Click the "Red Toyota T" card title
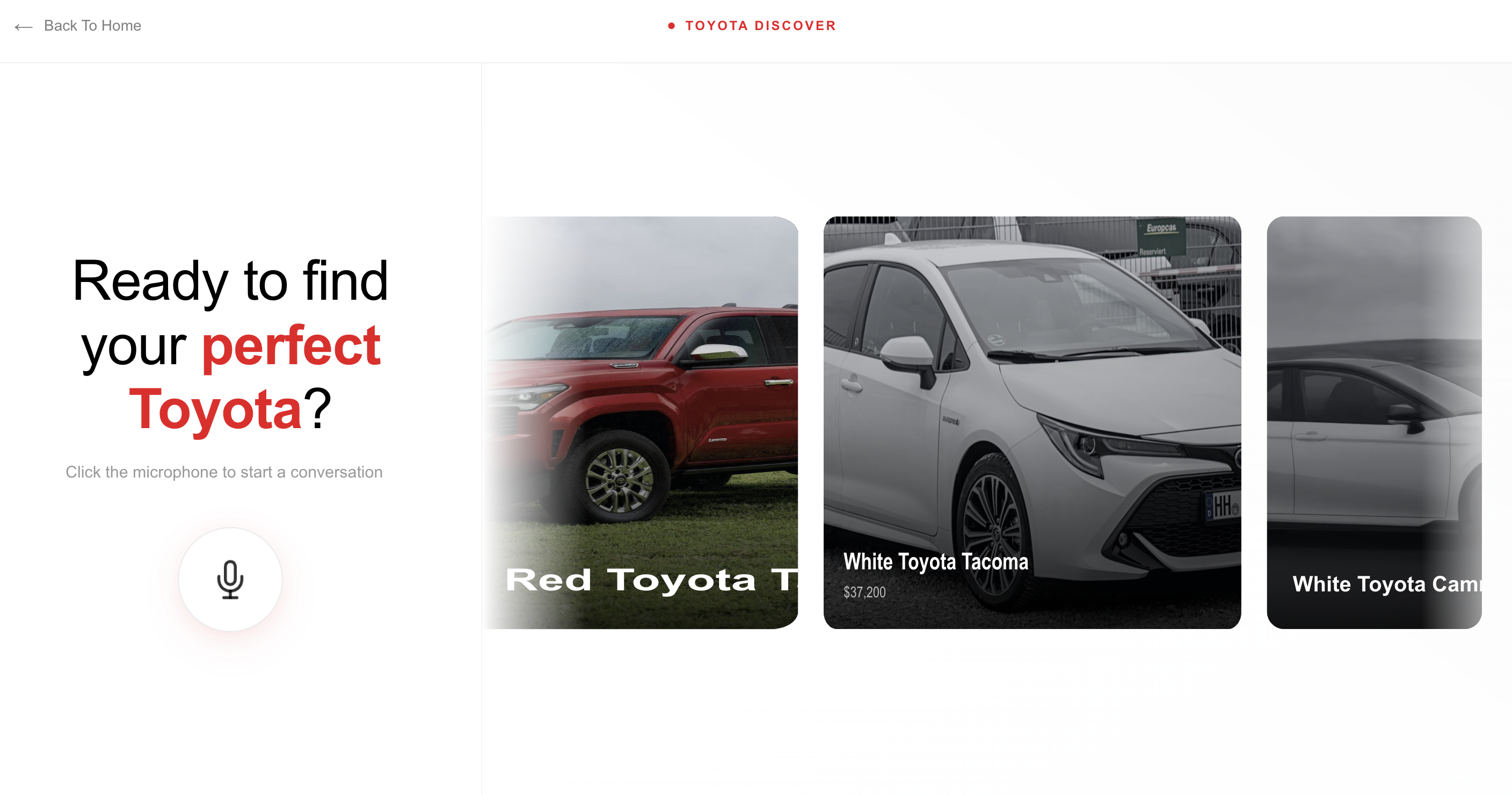The image size is (1512, 795). 651,580
